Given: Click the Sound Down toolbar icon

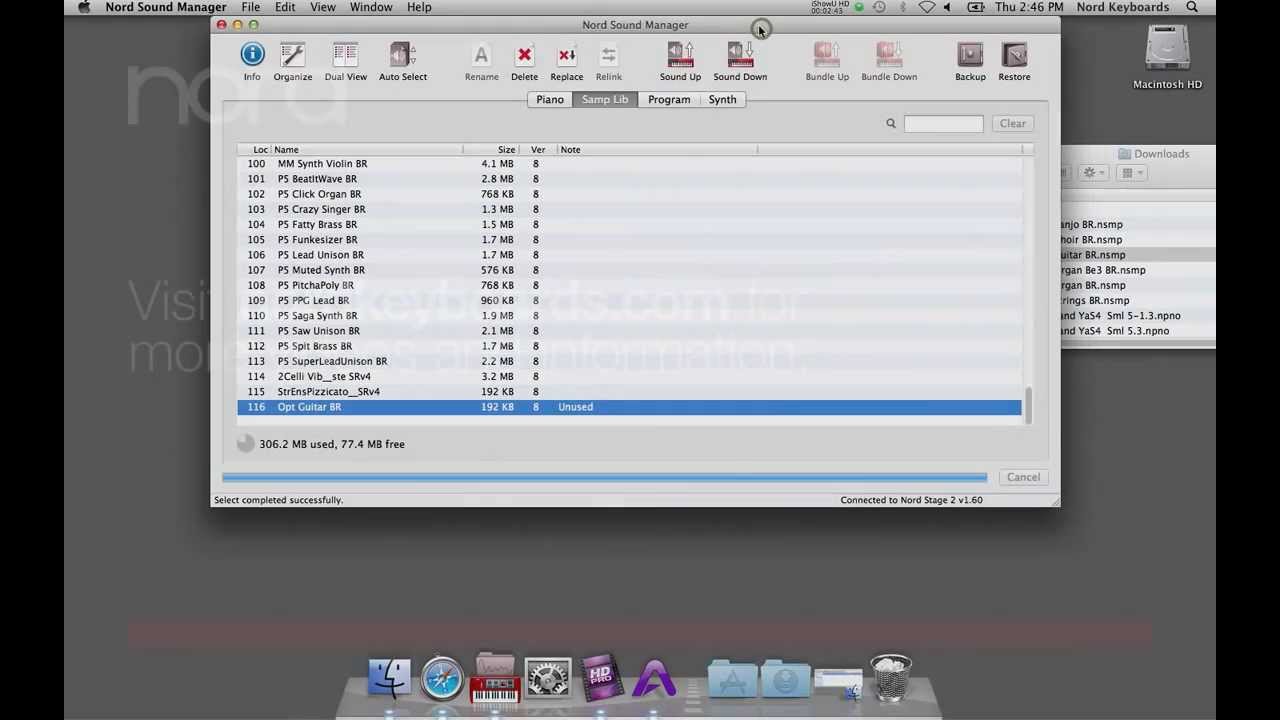Looking at the screenshot, I should 740,62.
